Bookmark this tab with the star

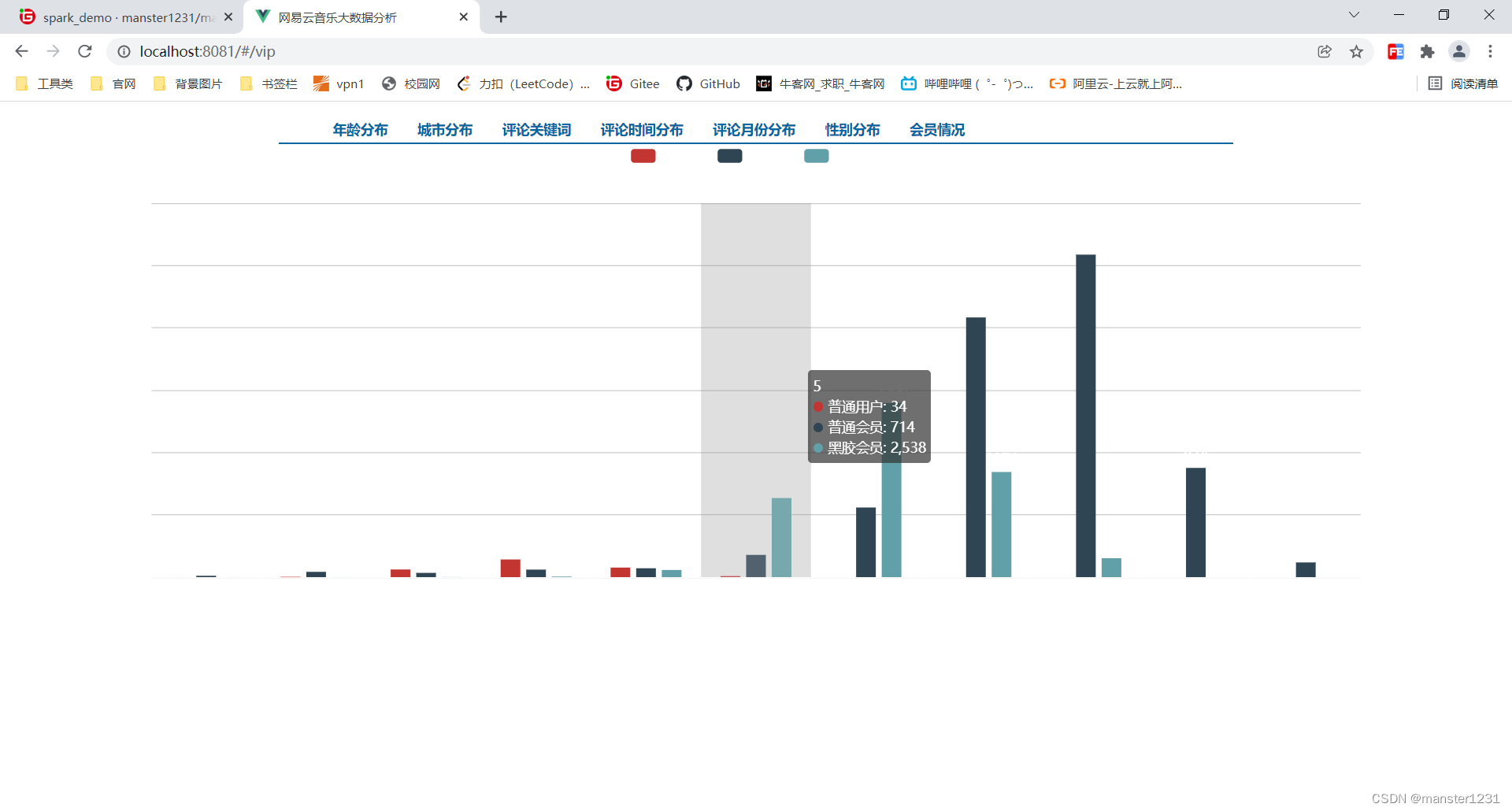click(1356, 51)
